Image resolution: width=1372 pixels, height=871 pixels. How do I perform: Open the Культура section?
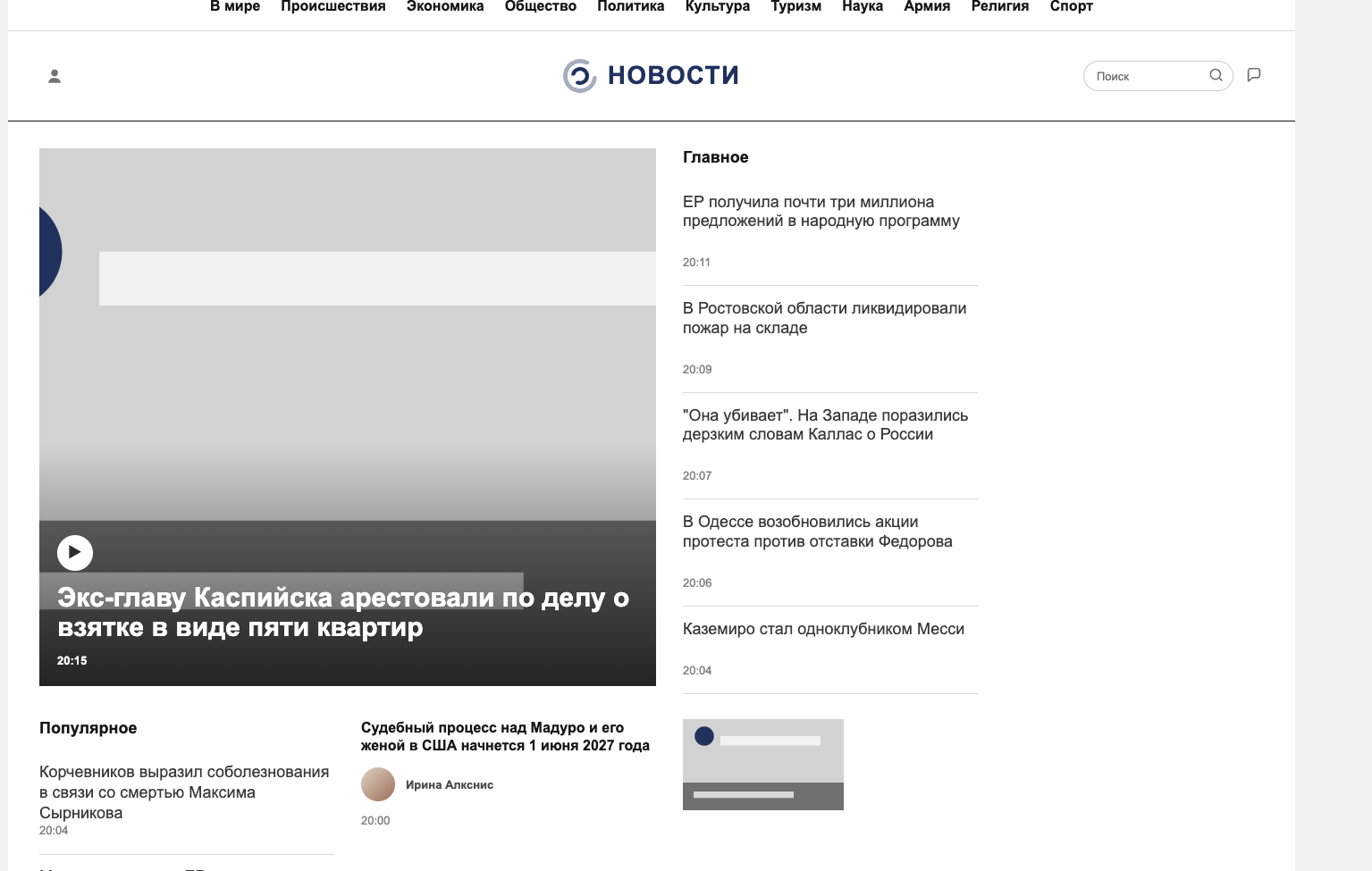(x=718, y=6)
